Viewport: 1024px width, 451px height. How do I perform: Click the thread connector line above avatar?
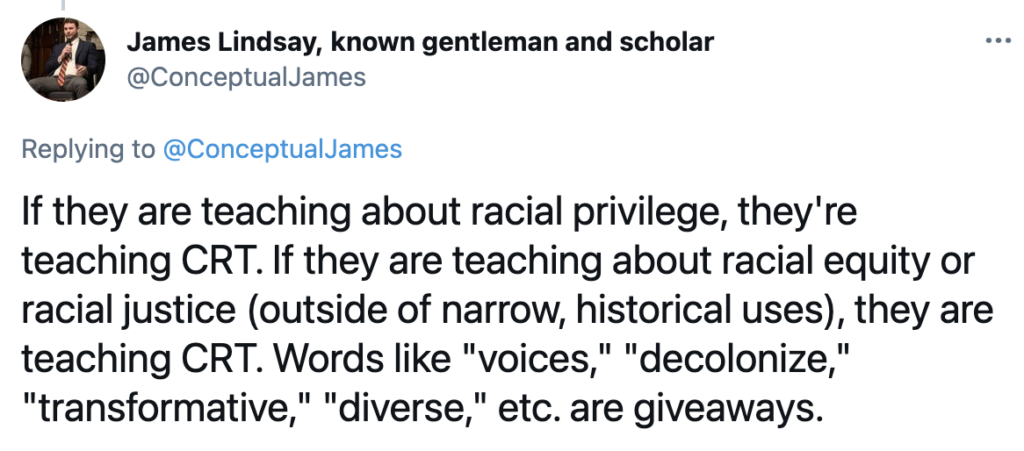point(63,5)
